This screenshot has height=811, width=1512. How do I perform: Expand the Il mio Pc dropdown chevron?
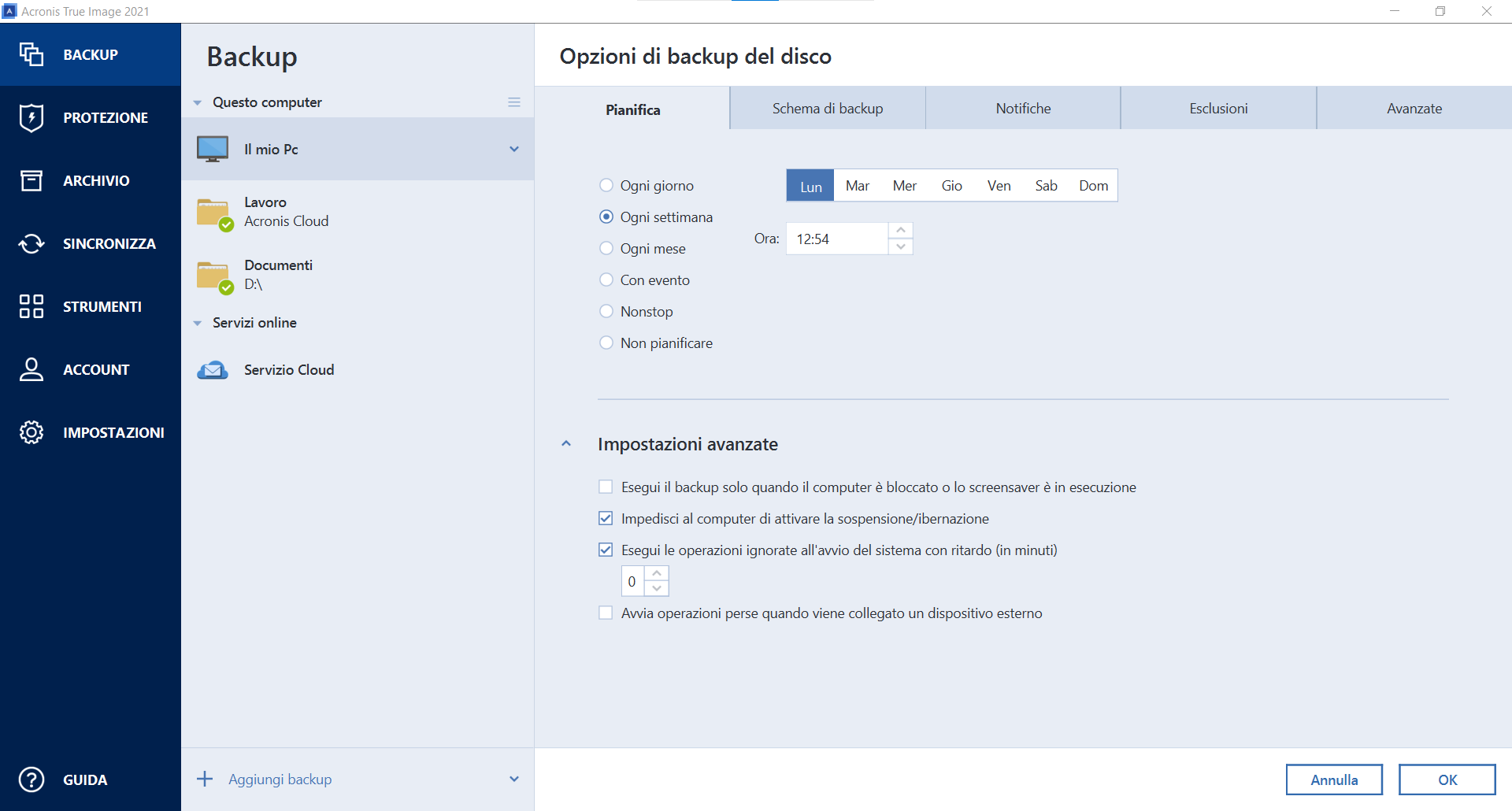(514, 149)
